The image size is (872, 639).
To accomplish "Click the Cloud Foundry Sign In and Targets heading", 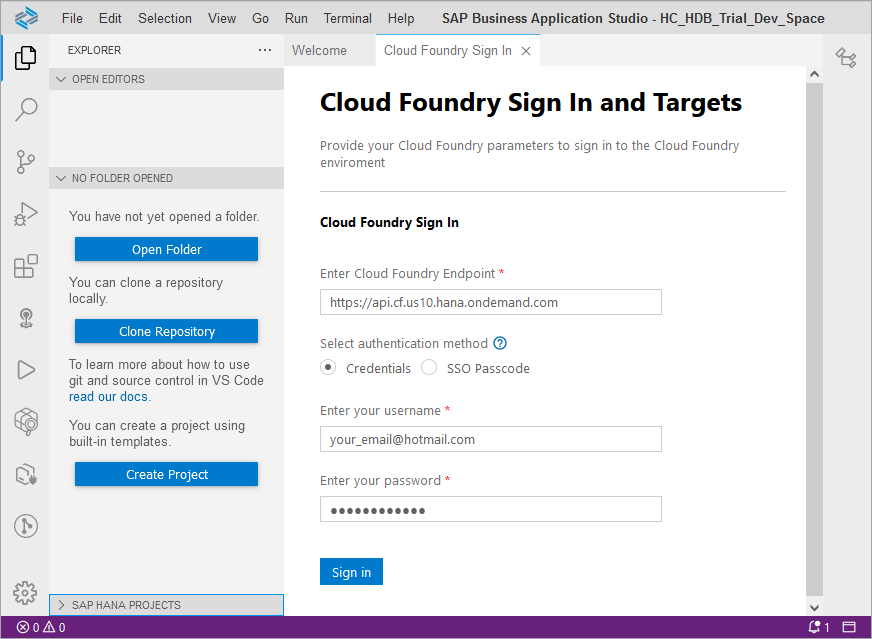I will click(x=531, y=103).
